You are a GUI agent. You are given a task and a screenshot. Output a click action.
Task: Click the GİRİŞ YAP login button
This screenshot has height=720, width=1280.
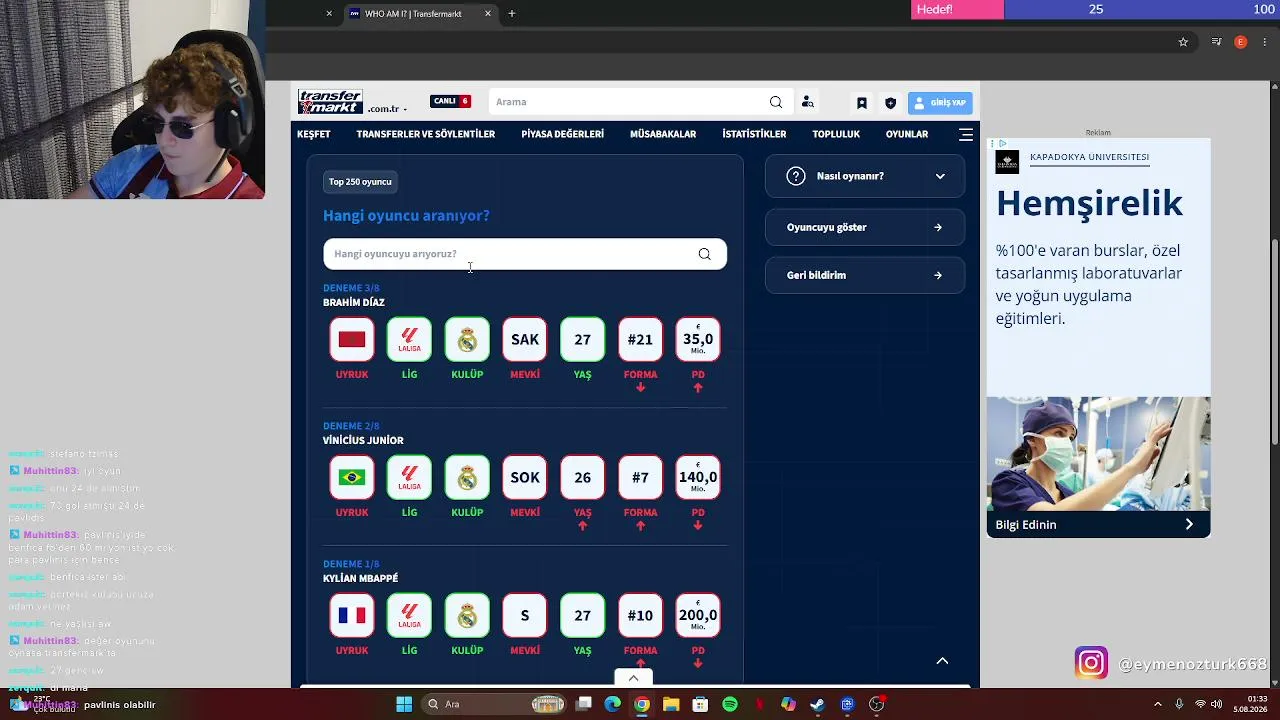point(940,102)
